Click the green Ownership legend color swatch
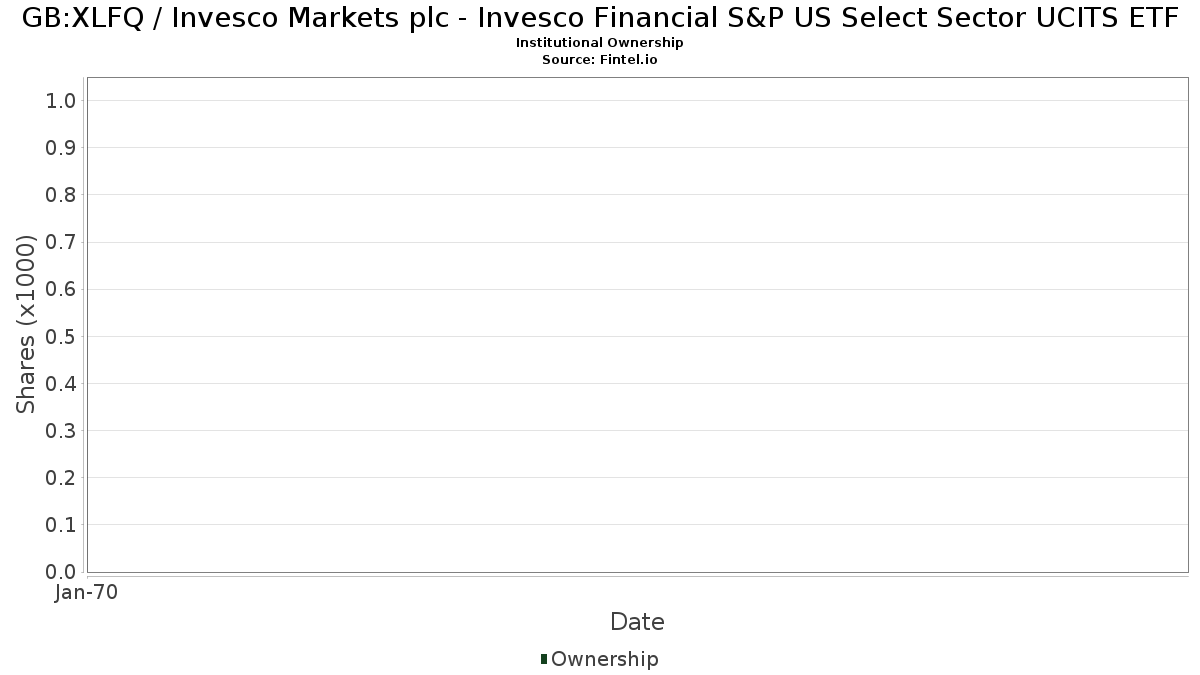 (x=544, y=658)
